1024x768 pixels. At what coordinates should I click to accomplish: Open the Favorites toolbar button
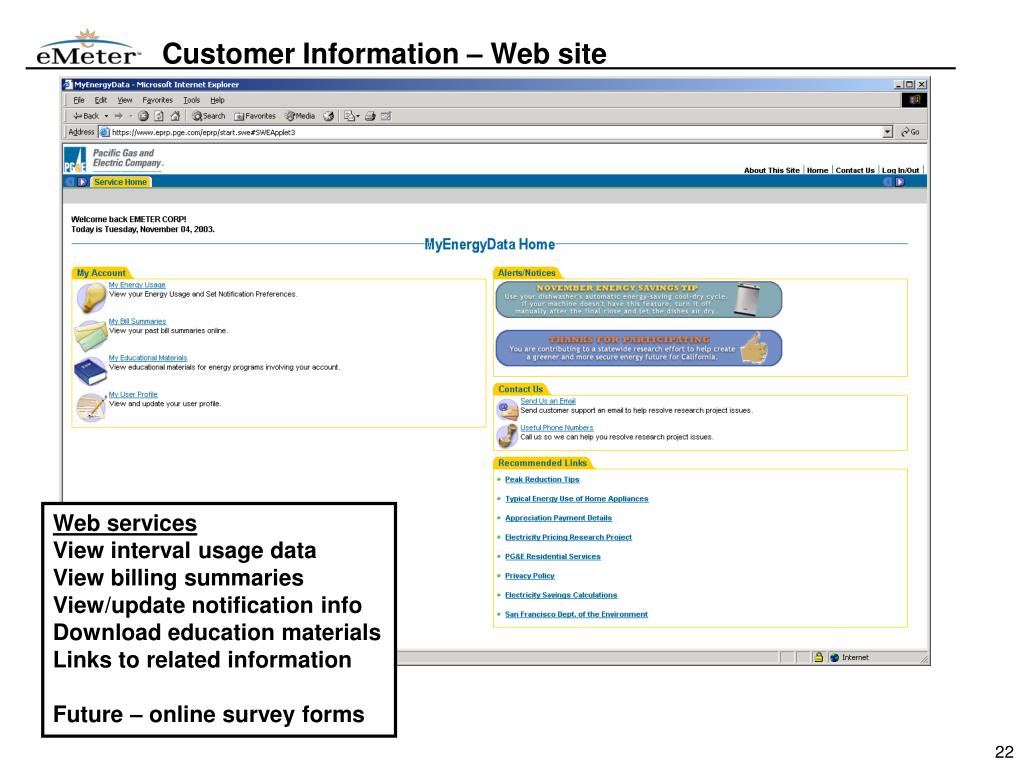tap(255, 116)
